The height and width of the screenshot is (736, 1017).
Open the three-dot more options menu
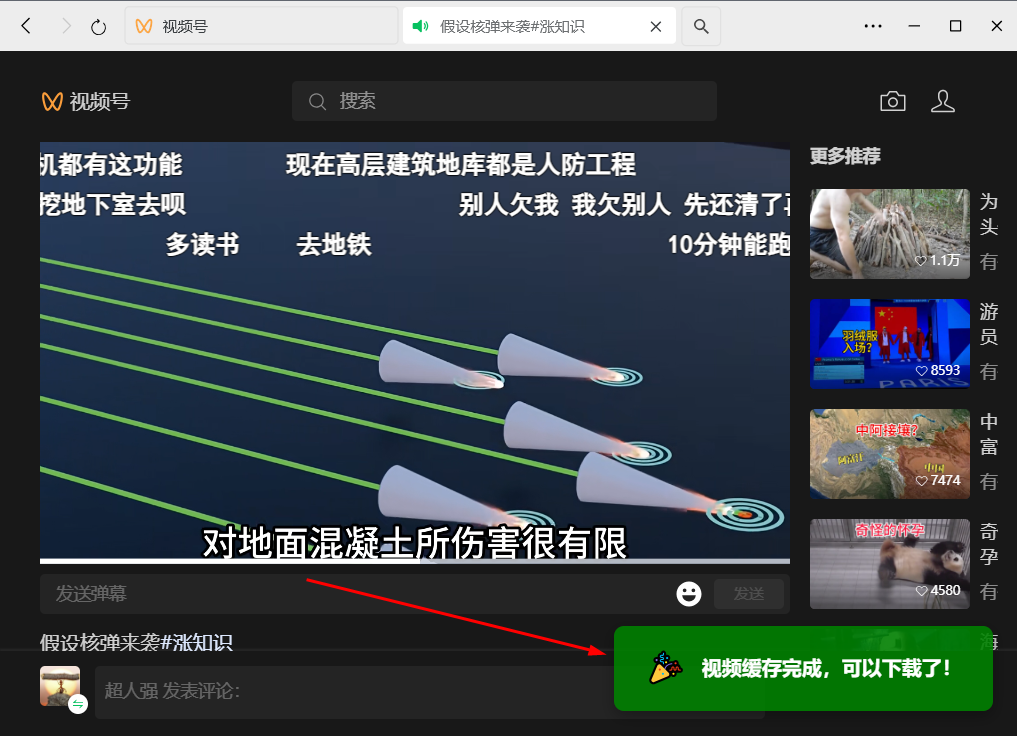click(x=873, y=26)
